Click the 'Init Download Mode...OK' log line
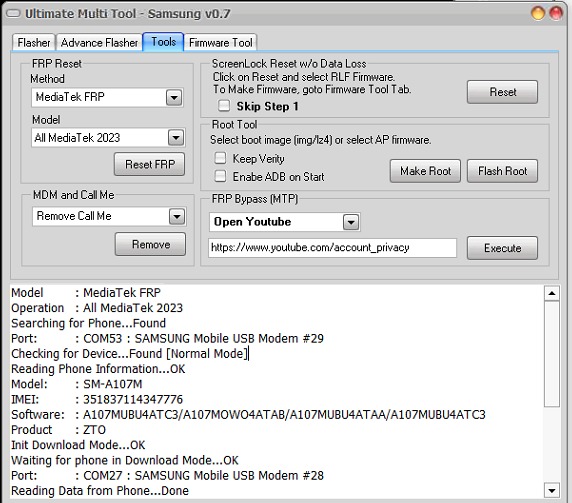572x503 pixels. pyautogui.click(x=78, y=445)
